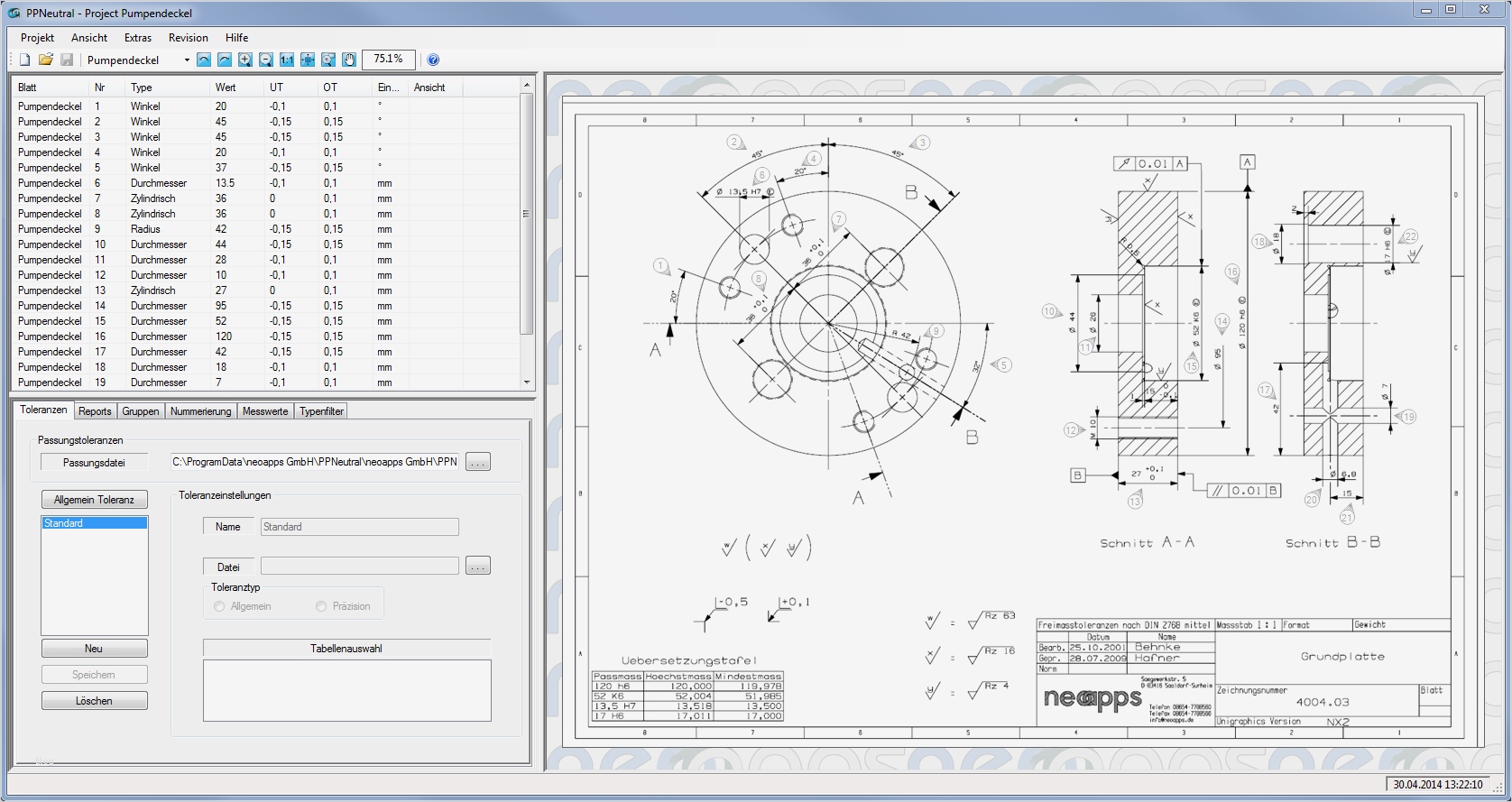The image size is (1512, 802).
Task: Create a new project with the blank page icon
Action: pos(25,60)
